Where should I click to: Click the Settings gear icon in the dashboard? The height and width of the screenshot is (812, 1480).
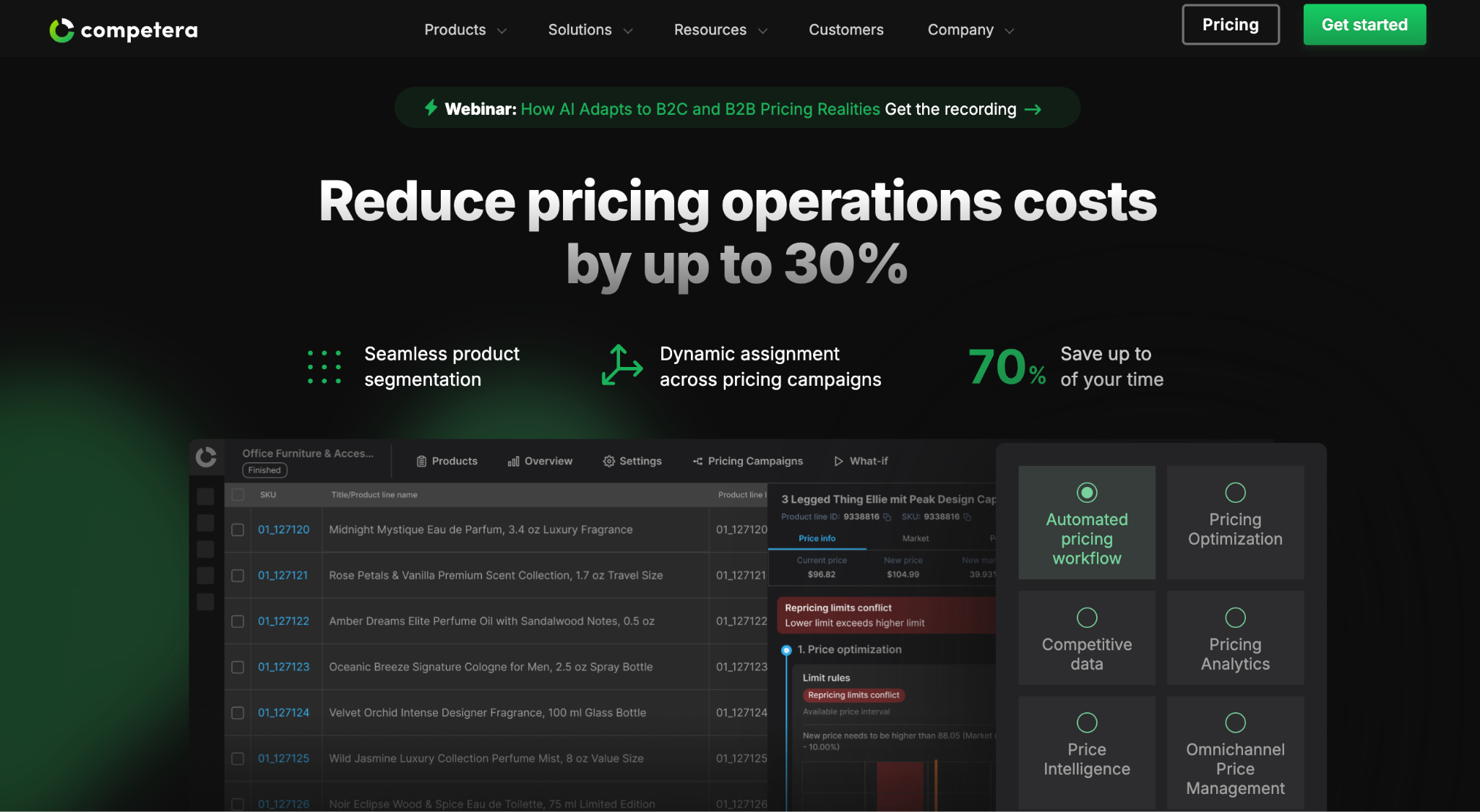[x=609, y=460]
